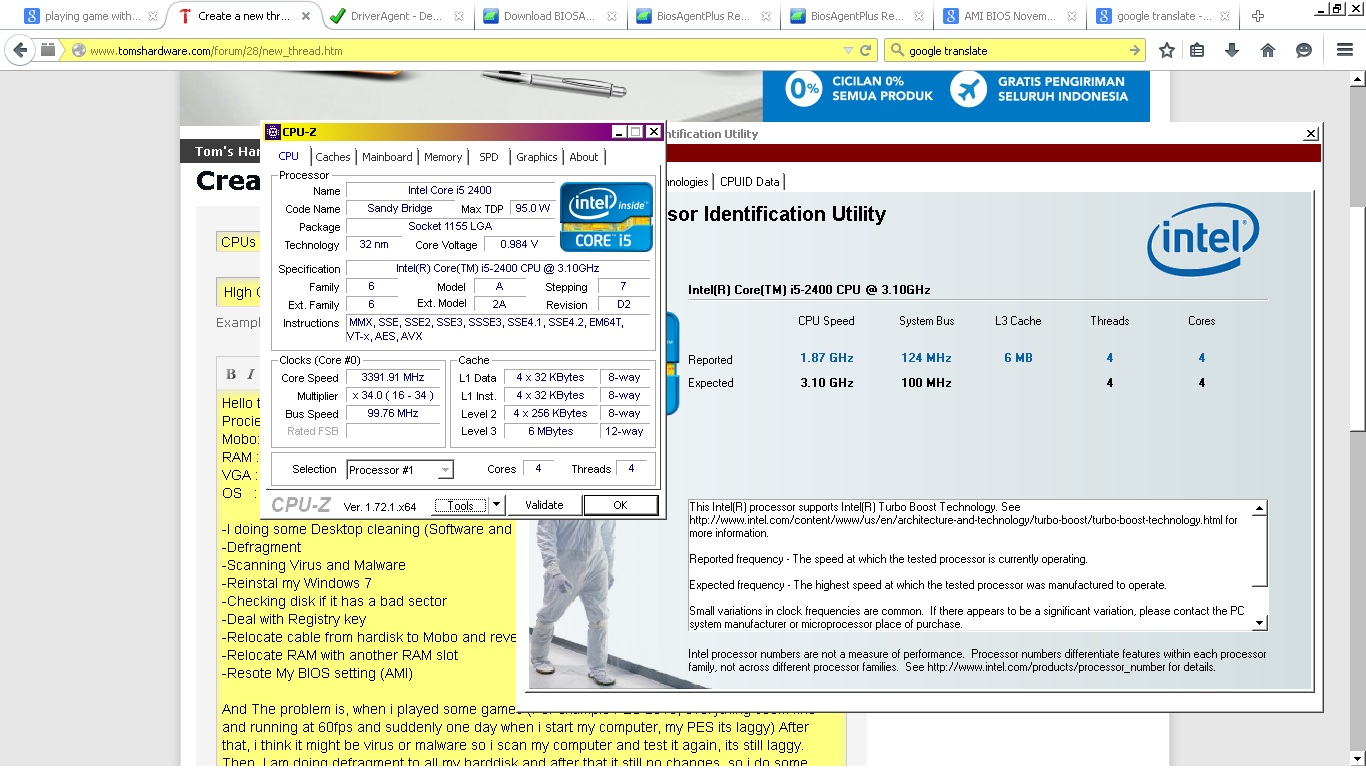Close the Processor Identification Utility window
Screen dimensions: 1366x768
coord(1311,134)
